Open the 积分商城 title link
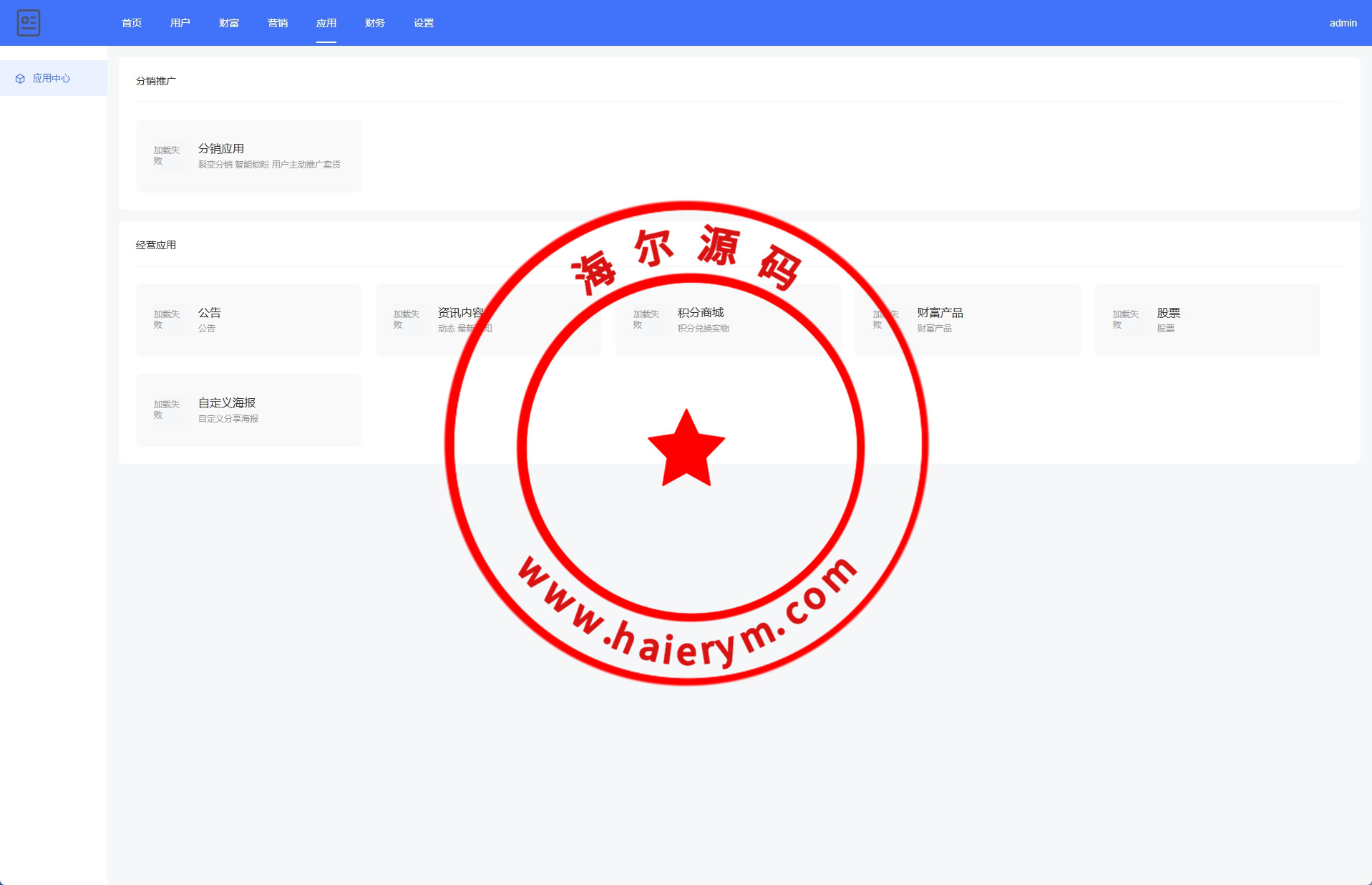Viewport: 1372px width, 885px height. pyautogui.click(x=701, y=313)
